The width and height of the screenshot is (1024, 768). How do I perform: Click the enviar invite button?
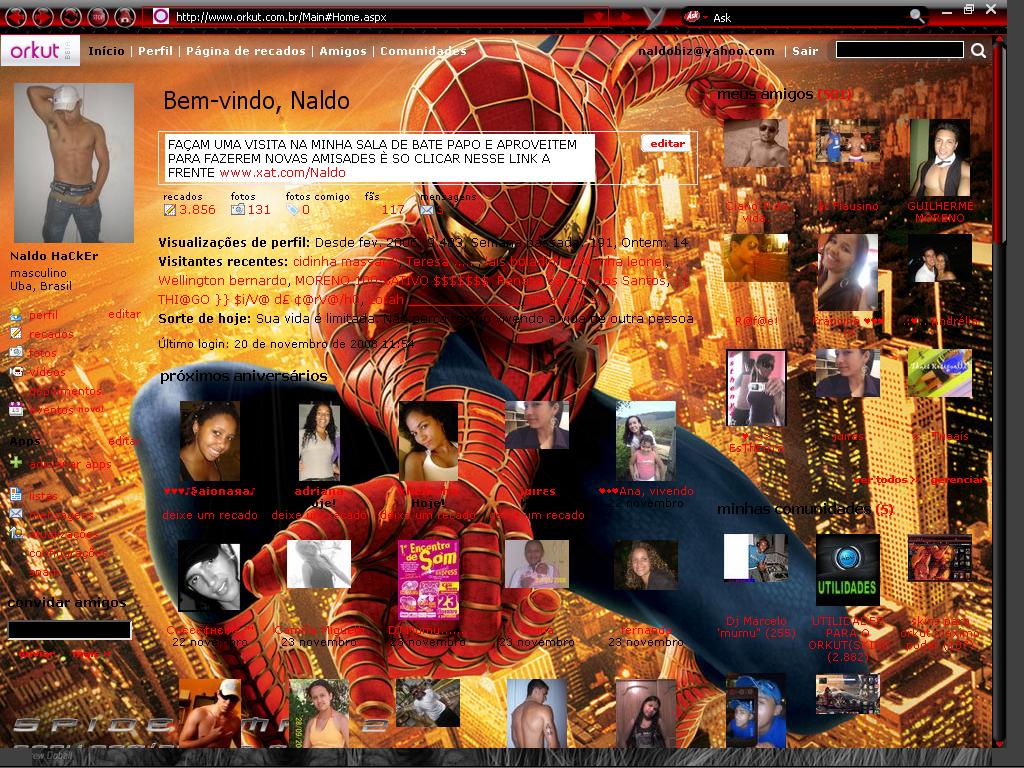(x=37, y=654)
